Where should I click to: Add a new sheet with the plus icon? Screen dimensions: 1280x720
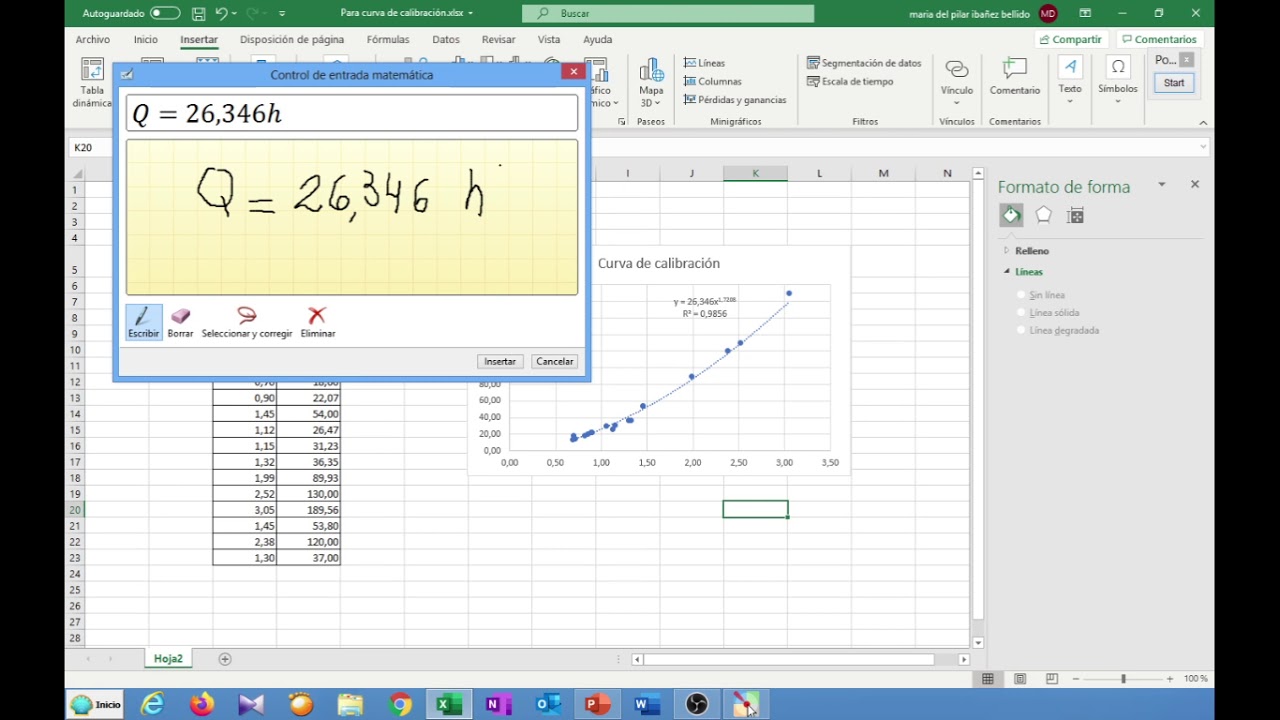[x=225, y=659]
